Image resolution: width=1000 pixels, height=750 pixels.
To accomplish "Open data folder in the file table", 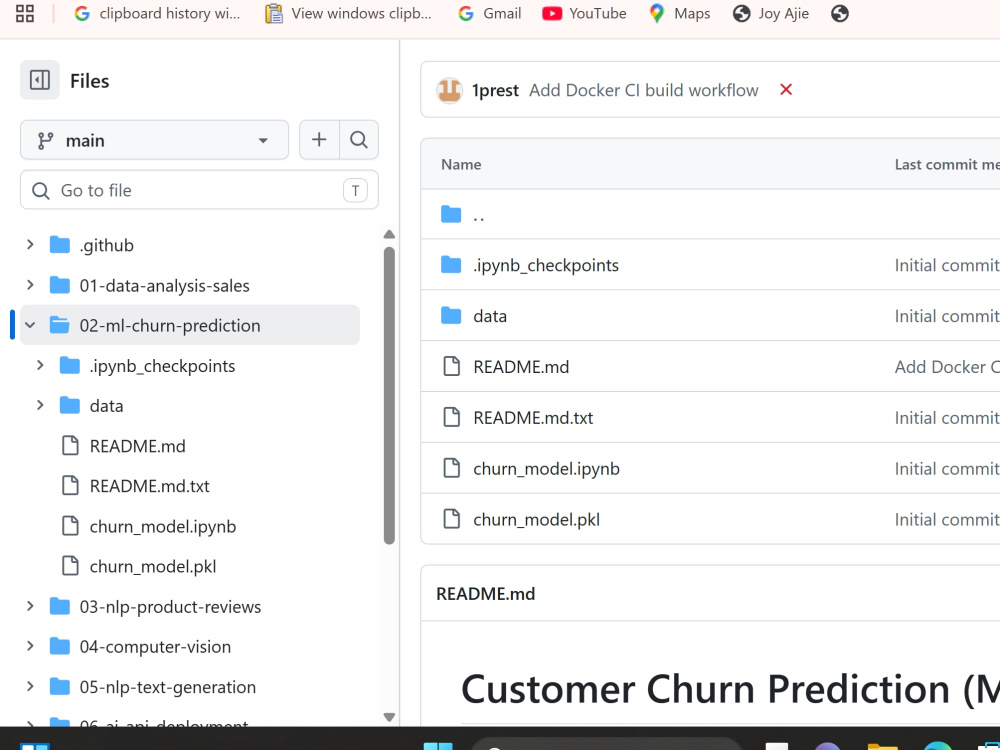I will [490, 316].
